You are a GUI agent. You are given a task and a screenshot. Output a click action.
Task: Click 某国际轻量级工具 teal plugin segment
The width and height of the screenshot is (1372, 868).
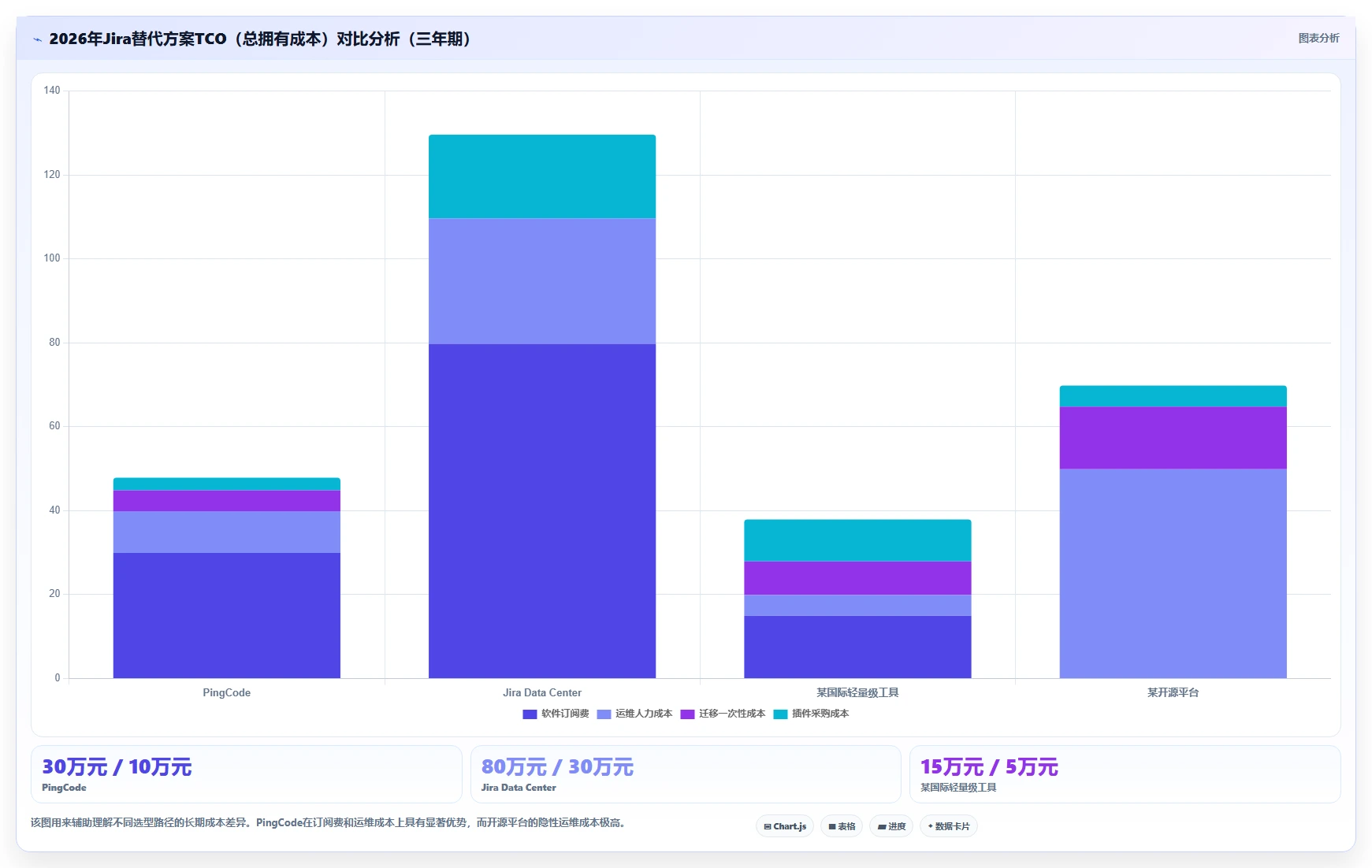click(x=857, y=540)
